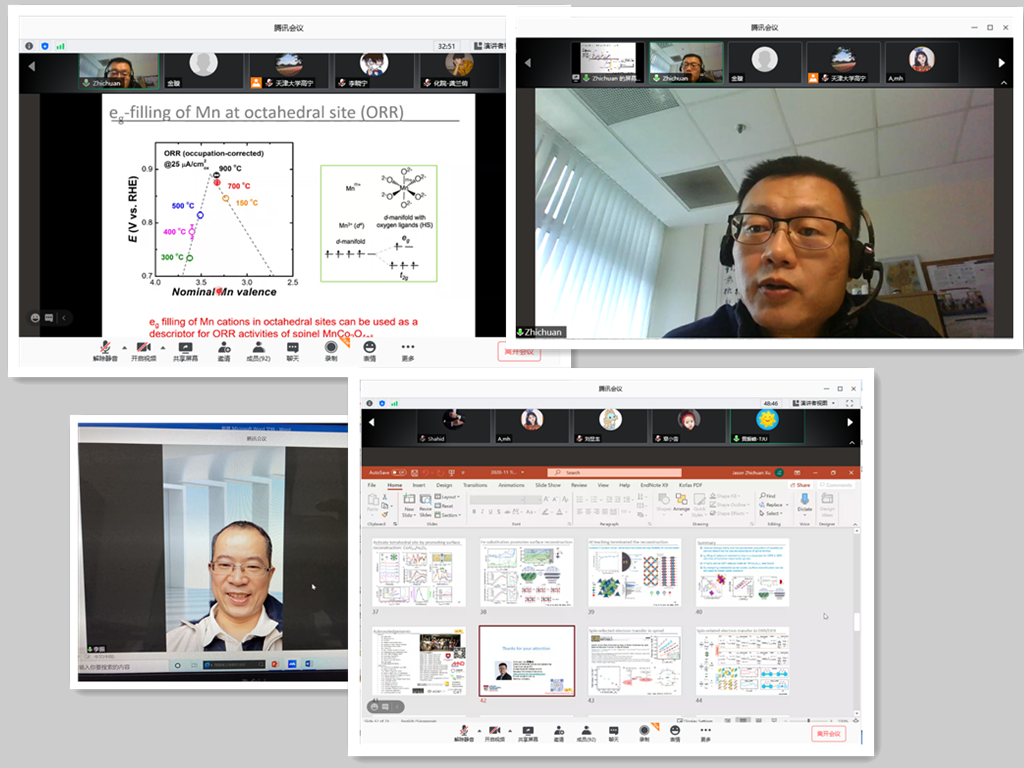Click red leave meeting button in bottom window

point(829,733)
